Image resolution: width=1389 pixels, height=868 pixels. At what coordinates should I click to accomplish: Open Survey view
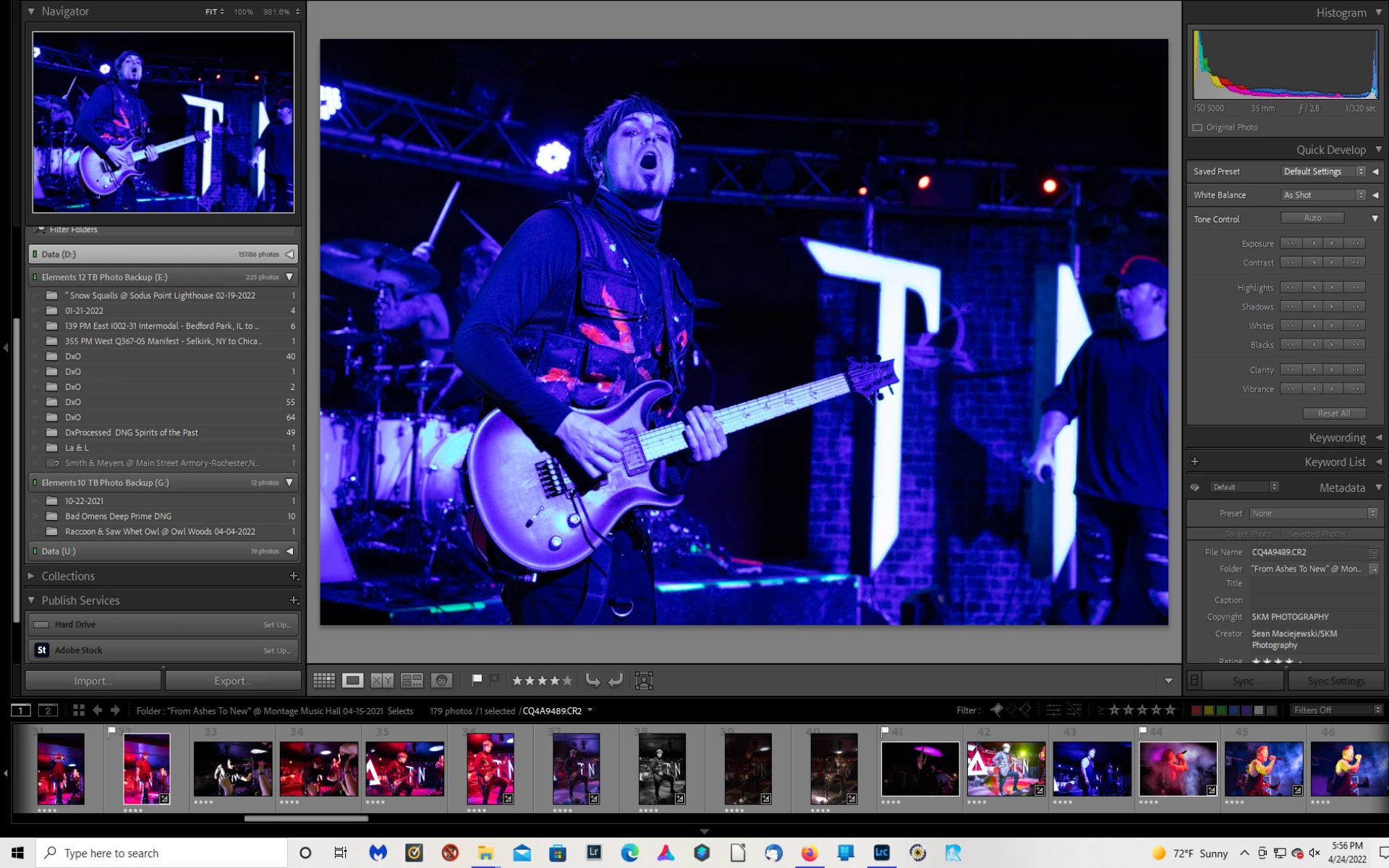click(412, 680)
